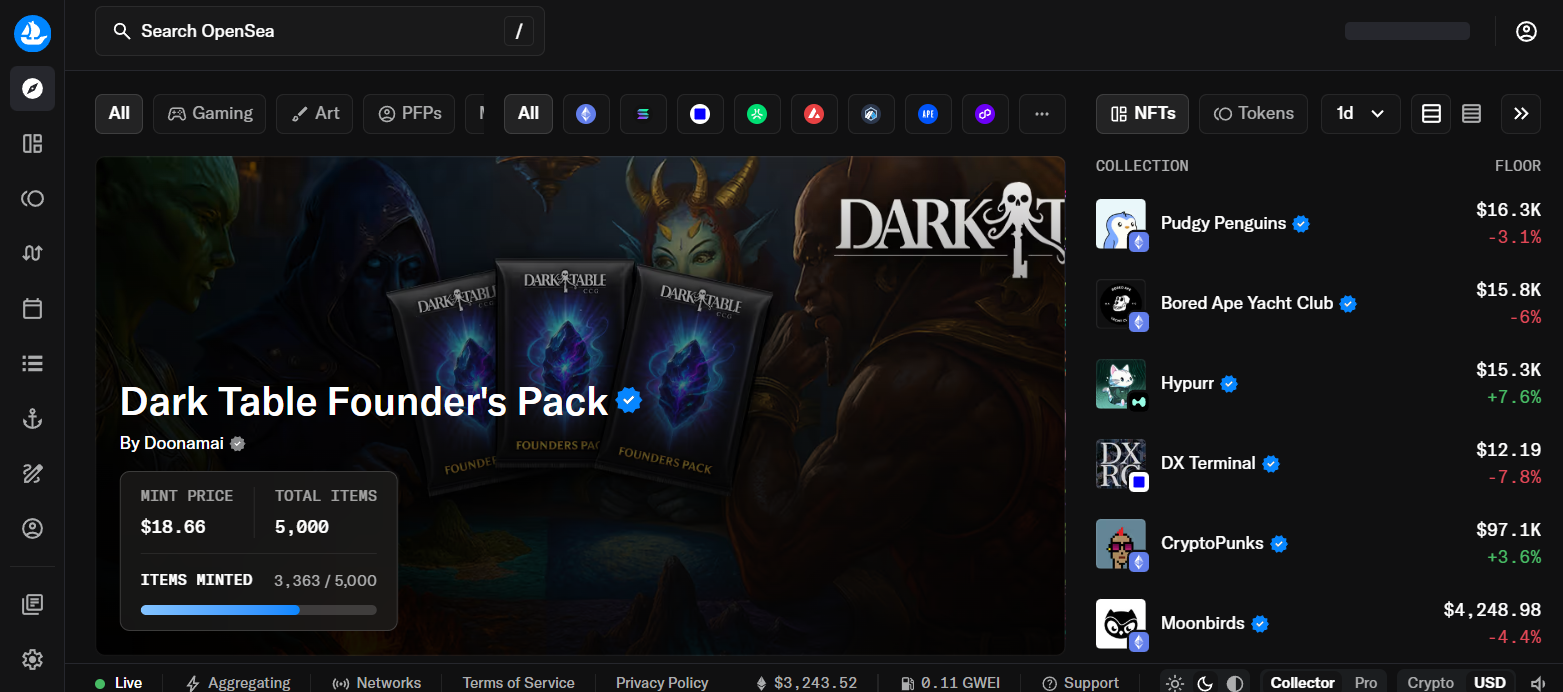Screen dimensions: 1563x692
Task: Click the items minted progress bar
Action: [258, 610]
